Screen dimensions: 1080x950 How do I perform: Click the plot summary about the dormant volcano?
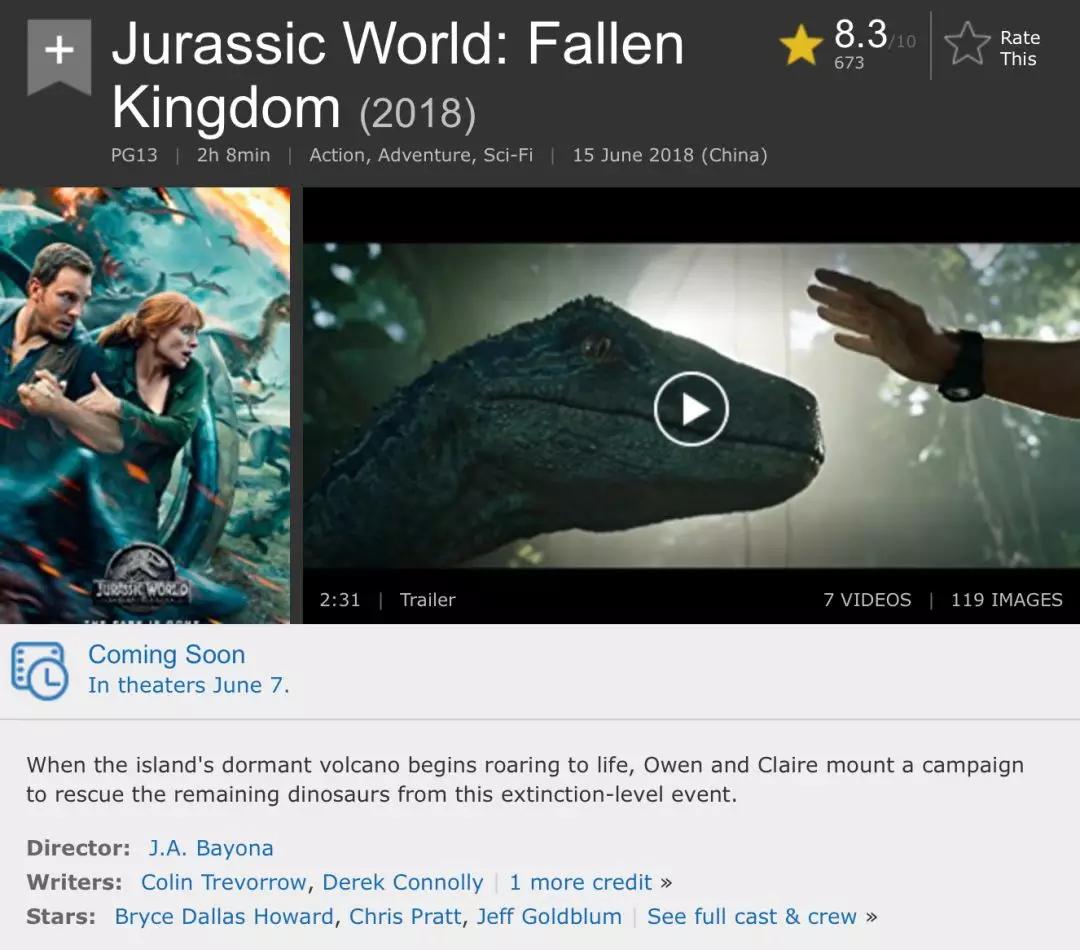pos(525,780)
